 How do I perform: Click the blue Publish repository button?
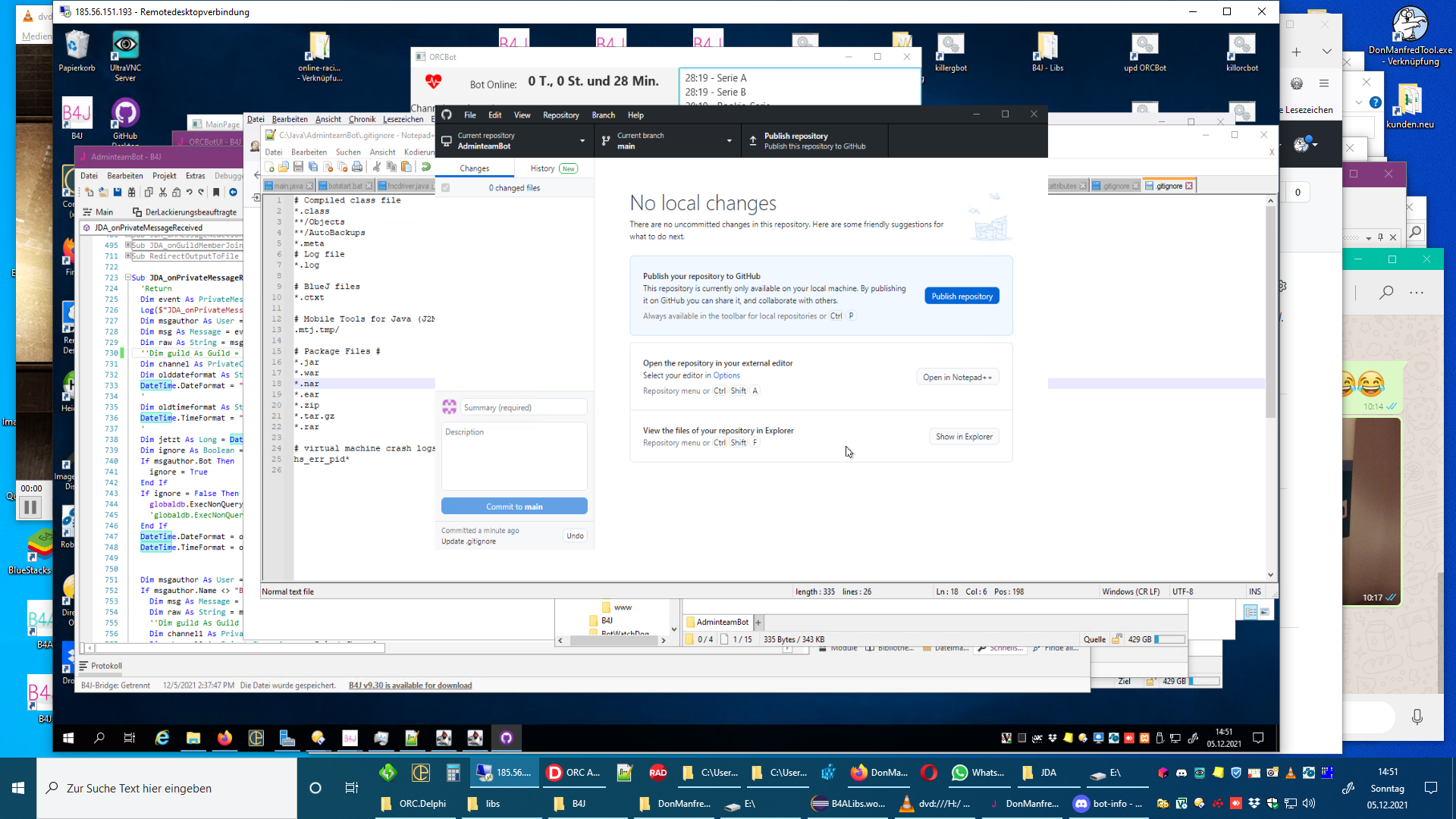962,297
